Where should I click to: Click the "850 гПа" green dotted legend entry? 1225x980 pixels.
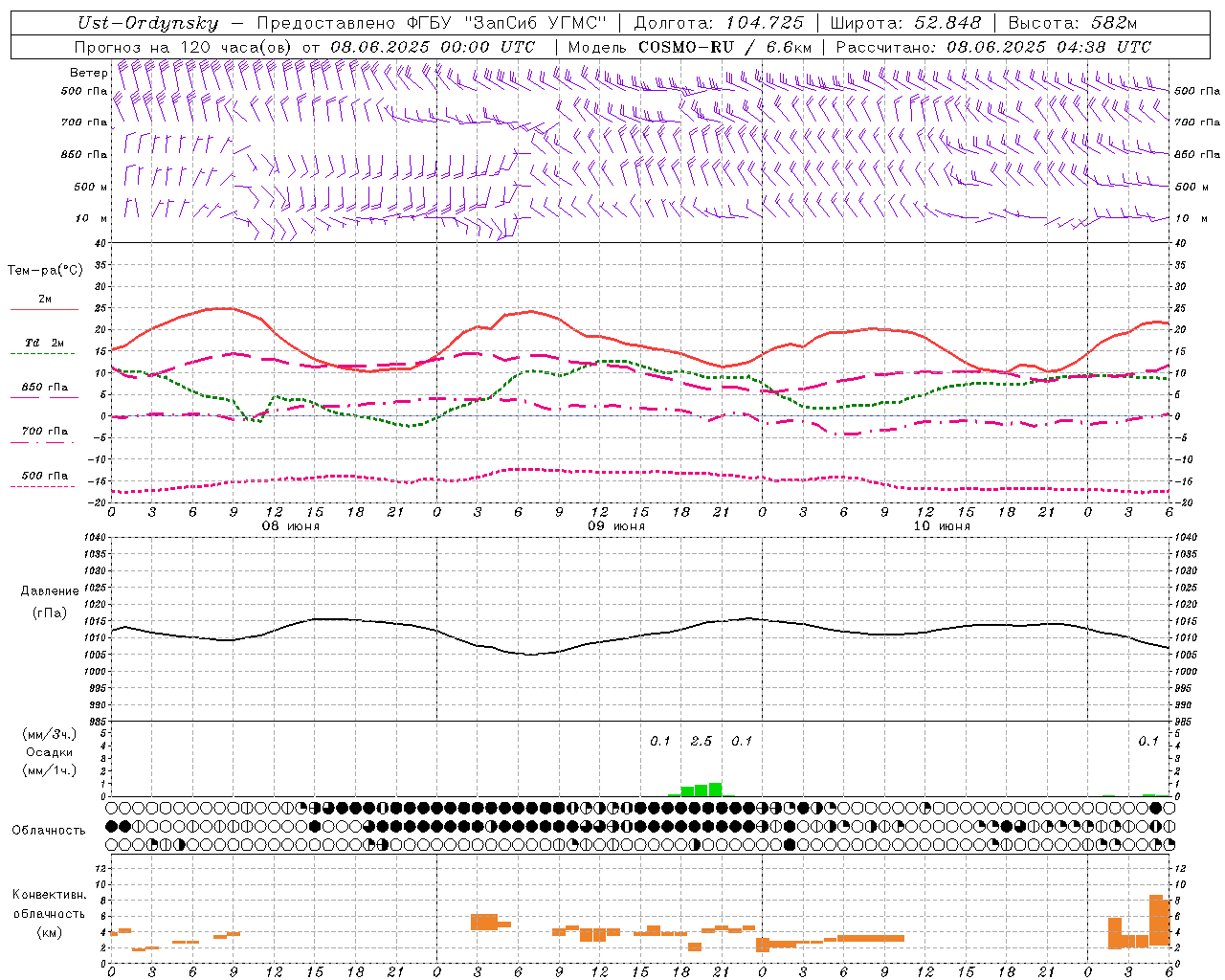point(44,388)
